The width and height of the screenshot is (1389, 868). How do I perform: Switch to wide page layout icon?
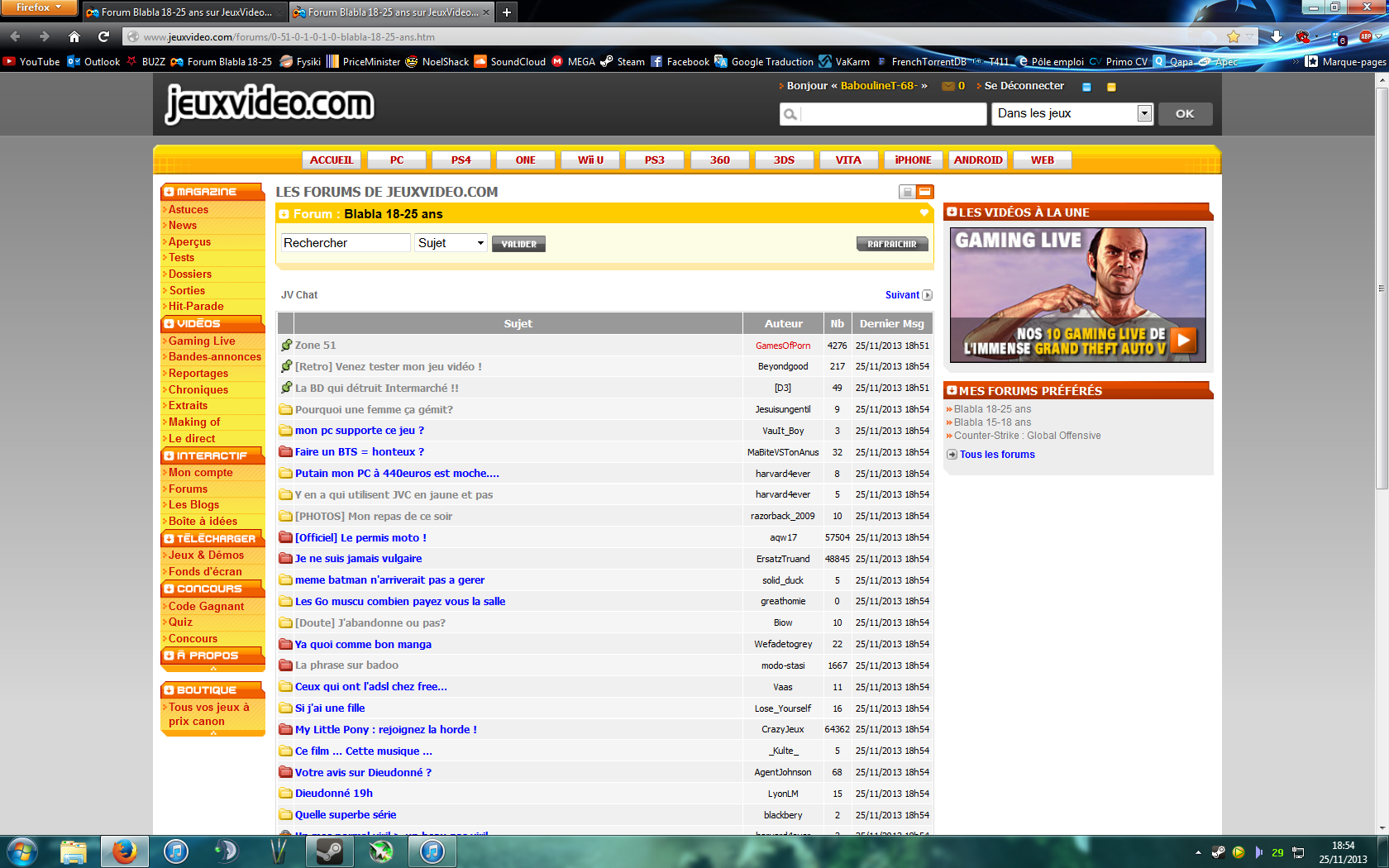(925, 192)
